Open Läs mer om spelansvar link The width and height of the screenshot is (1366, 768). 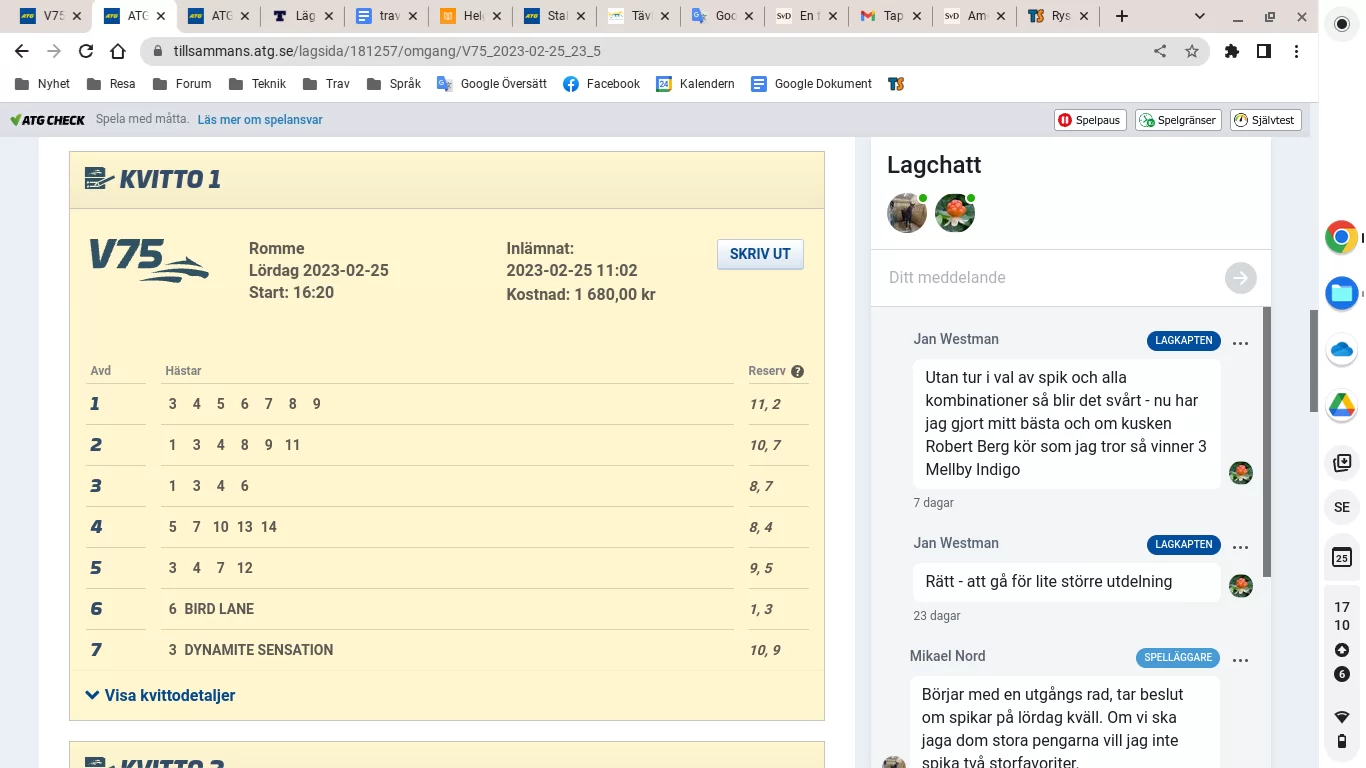[x=260, y=120]
